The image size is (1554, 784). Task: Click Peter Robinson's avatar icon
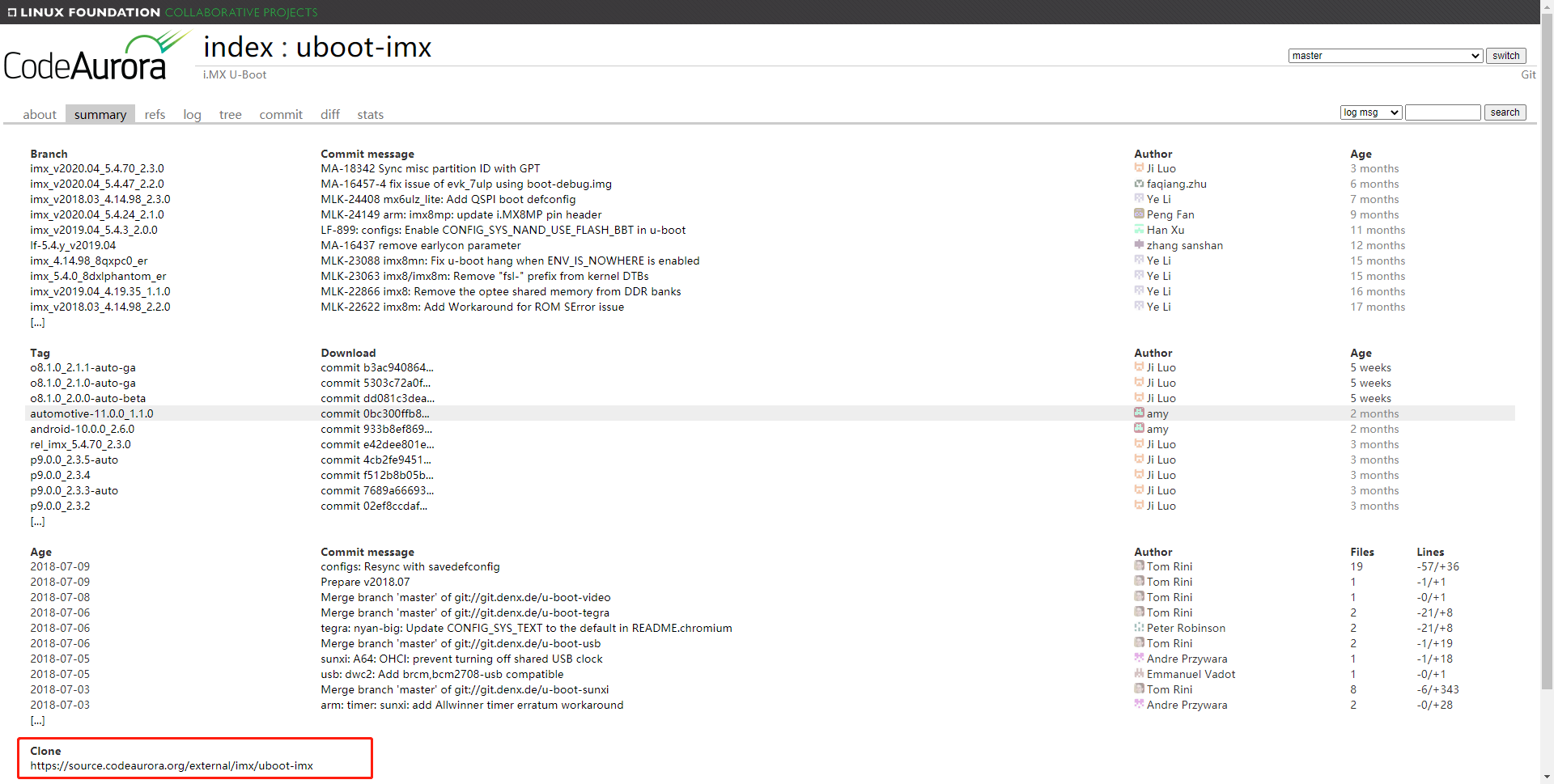[x=1140, y=628]
